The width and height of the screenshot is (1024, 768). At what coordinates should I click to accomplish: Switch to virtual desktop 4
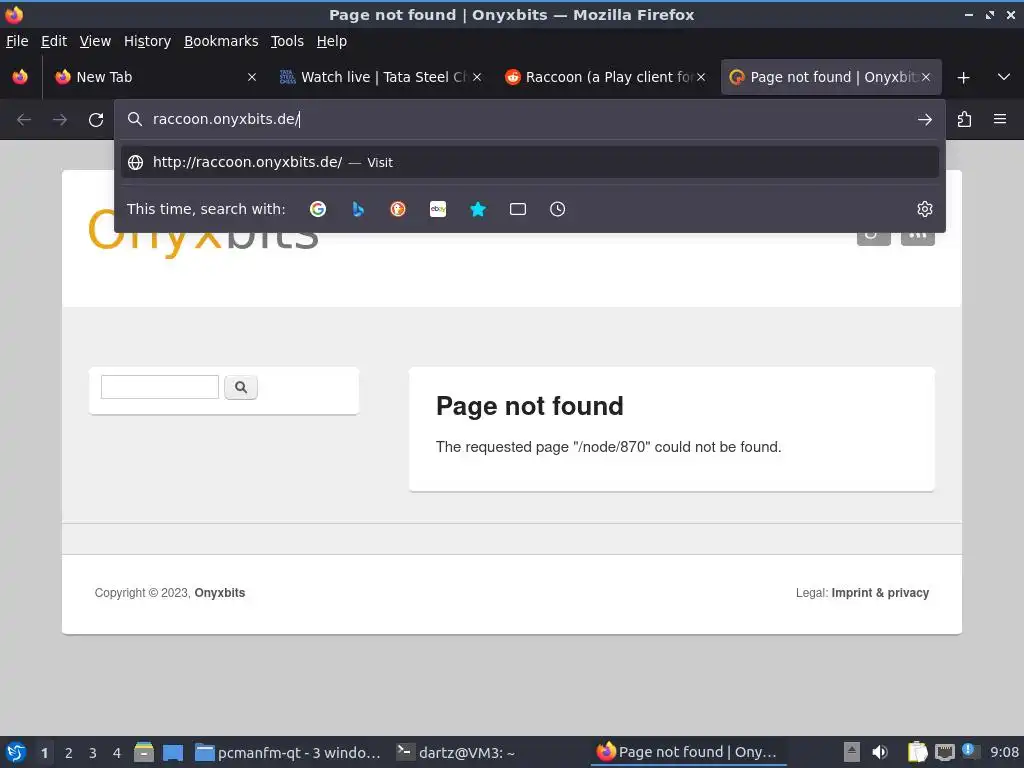point(117,753)
